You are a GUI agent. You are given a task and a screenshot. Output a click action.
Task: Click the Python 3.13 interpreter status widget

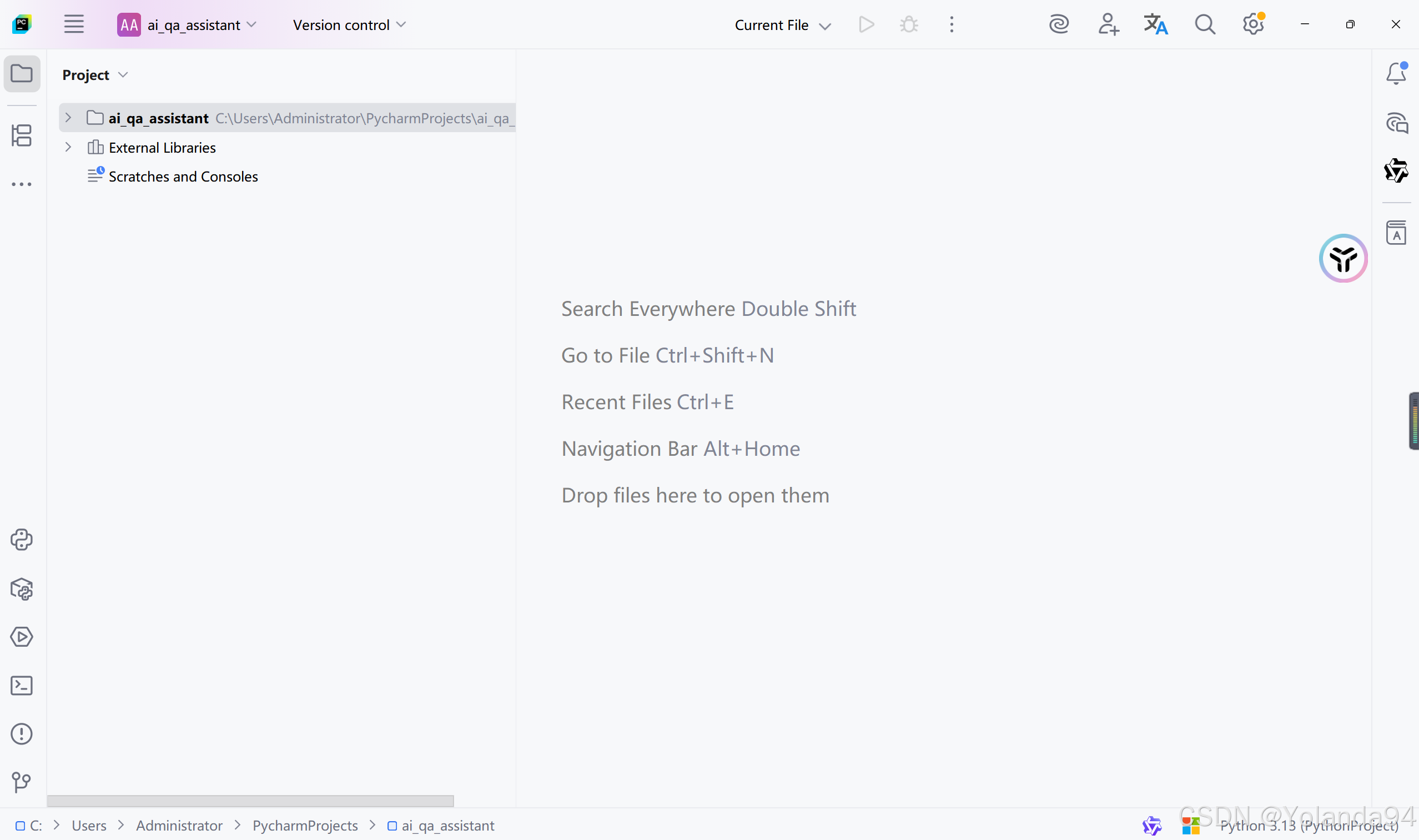[1309, 825]
